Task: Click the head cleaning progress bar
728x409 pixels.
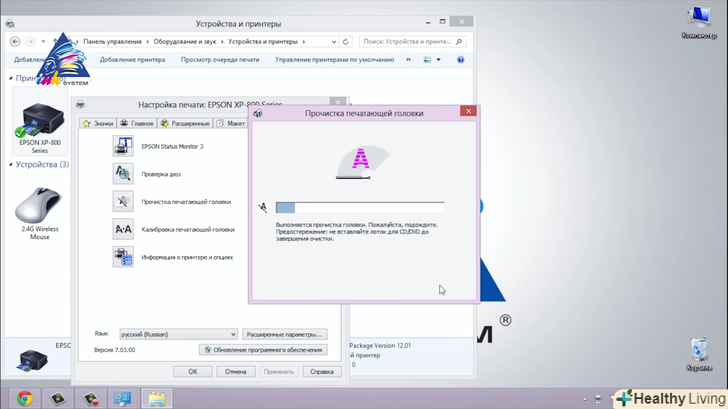Action: (359, 207)
